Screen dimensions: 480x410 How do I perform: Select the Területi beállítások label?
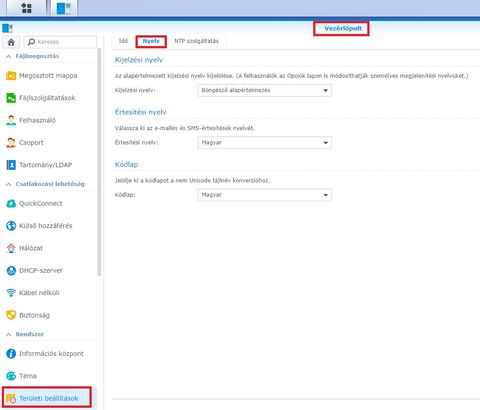tap(49, 398)
